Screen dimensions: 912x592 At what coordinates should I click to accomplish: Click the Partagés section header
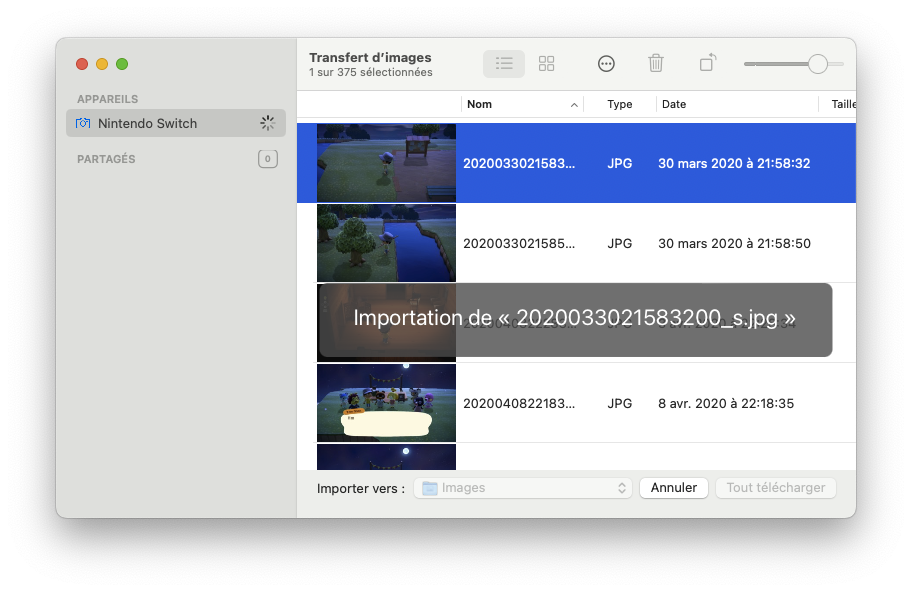coord(106,159)
